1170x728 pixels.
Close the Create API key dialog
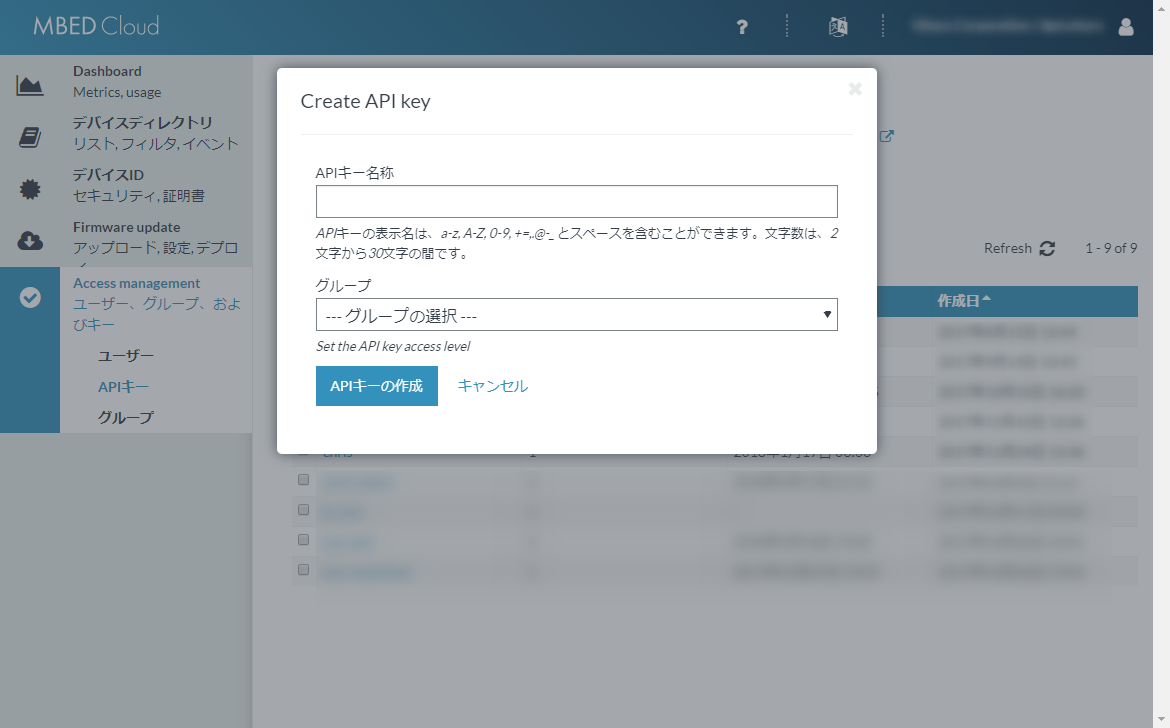pos(855,89)
